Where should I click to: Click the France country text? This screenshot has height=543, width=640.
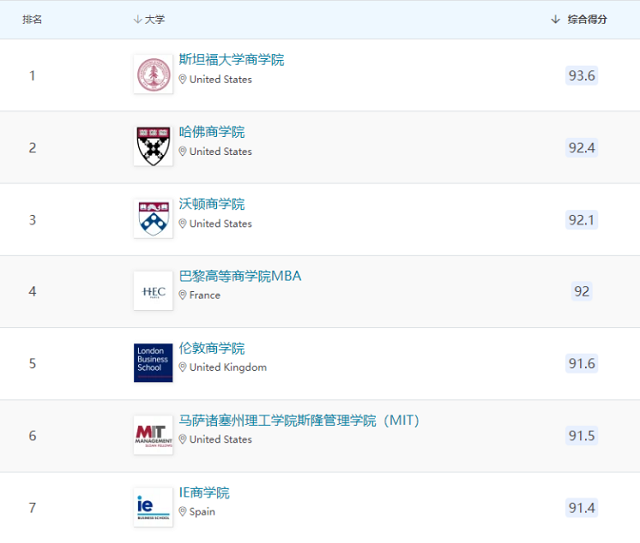[x=205, y=295]
